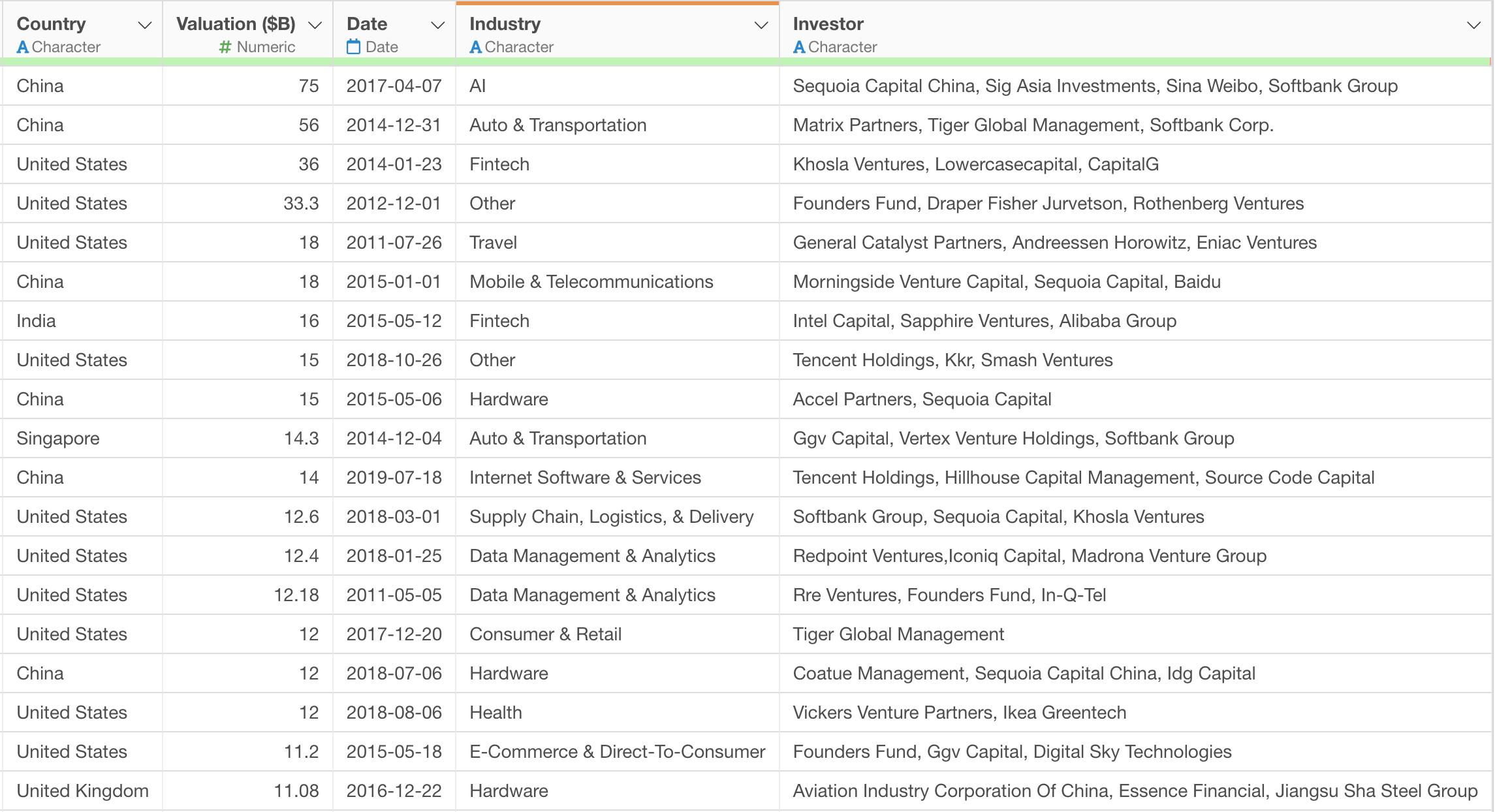Click the green bar under Valuation header
The height and width of the screenshot is (812, 1495).
click(x=247, y=62)
